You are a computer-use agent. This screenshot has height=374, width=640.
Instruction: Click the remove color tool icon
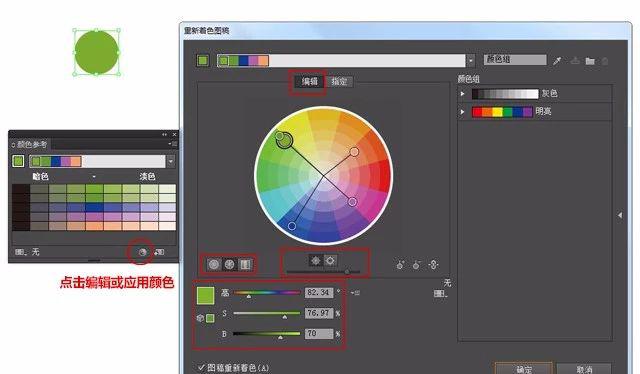[416, 265]
